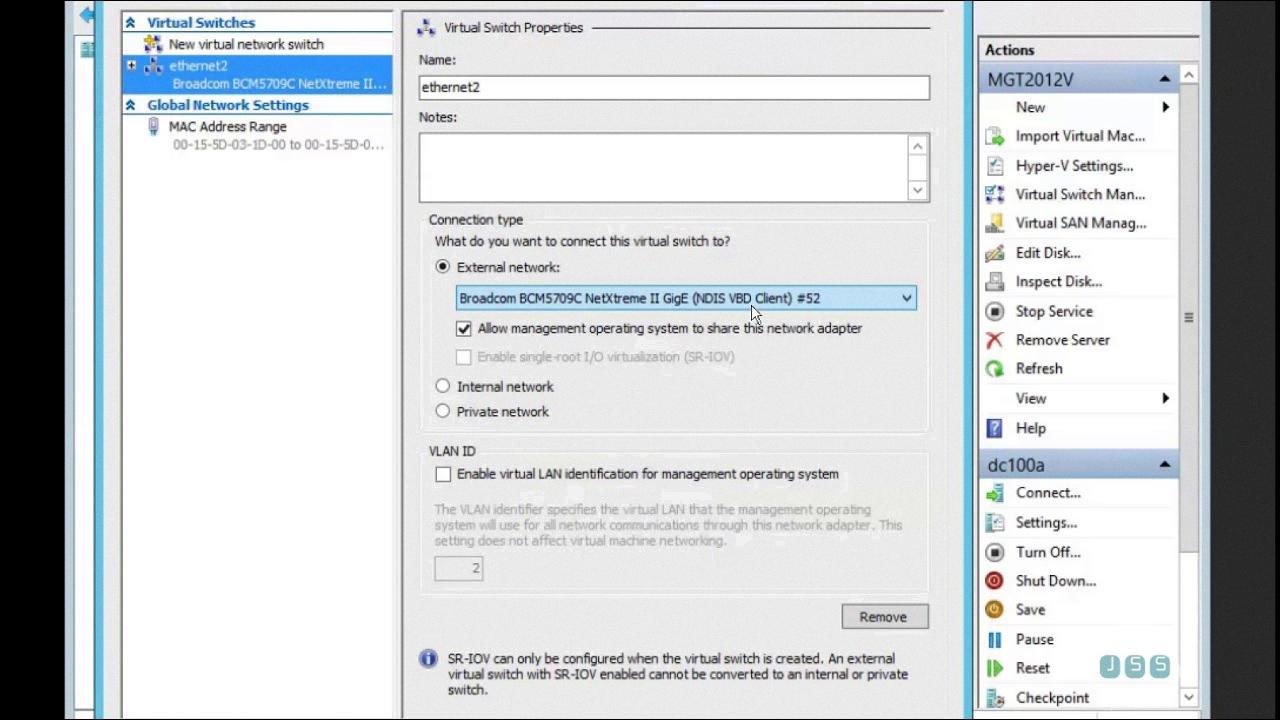Image resolution: width=1280 pixels, height=720 pixels.
Task: Click the MAC Address Range icon
Action: click(153, 126)
